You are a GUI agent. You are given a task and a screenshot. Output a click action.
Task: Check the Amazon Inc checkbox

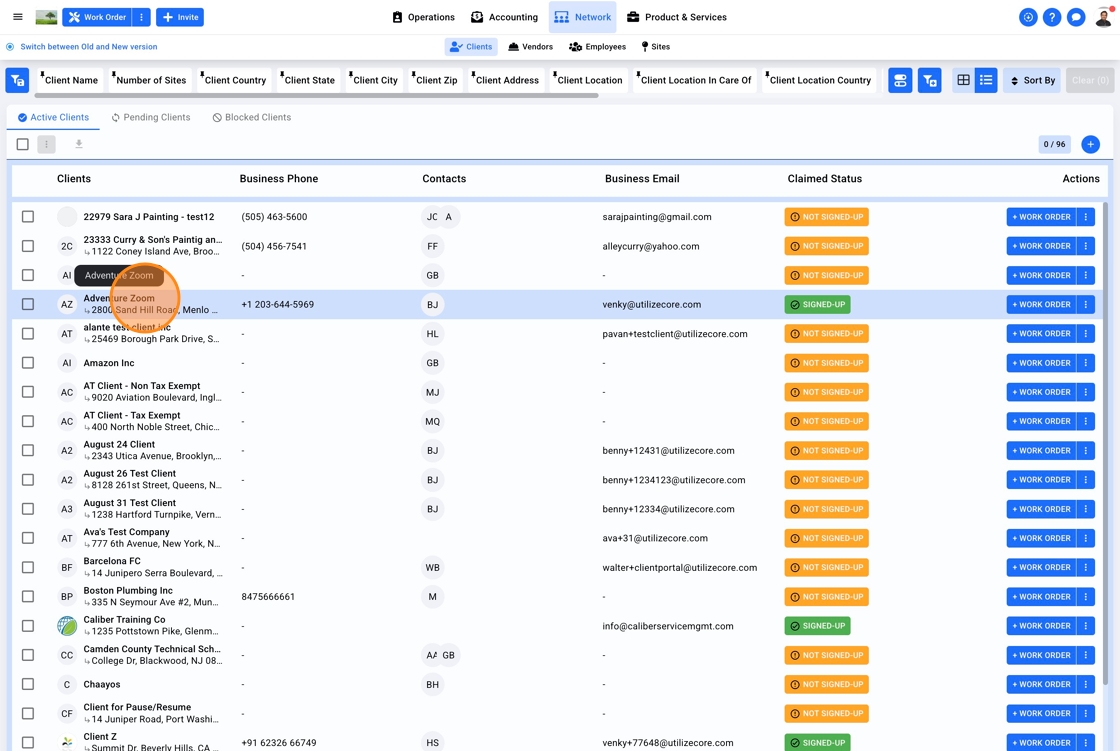click(28, 363)
